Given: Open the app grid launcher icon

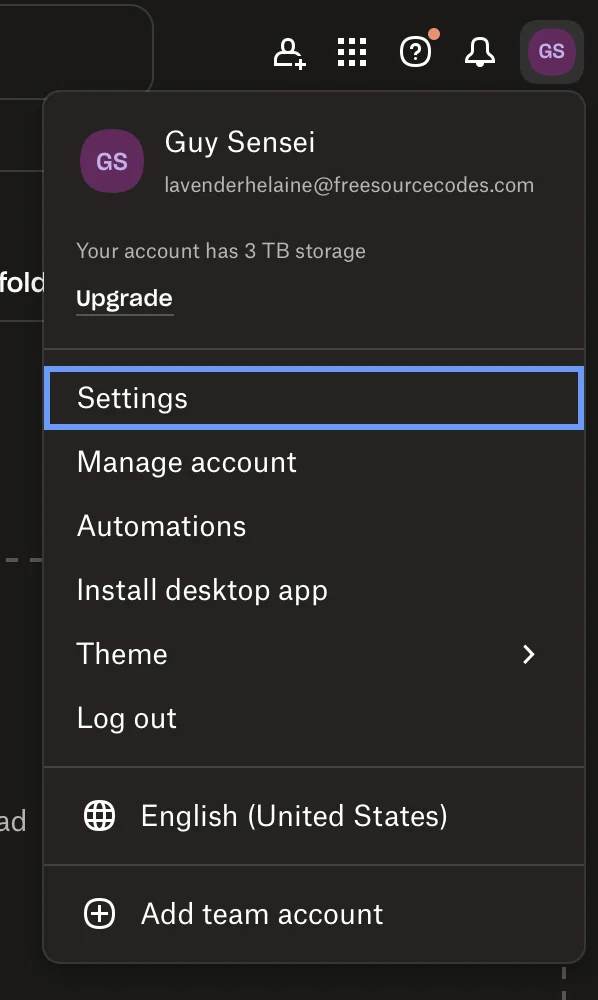Looking at the screenshot, I should click(352, 52).
